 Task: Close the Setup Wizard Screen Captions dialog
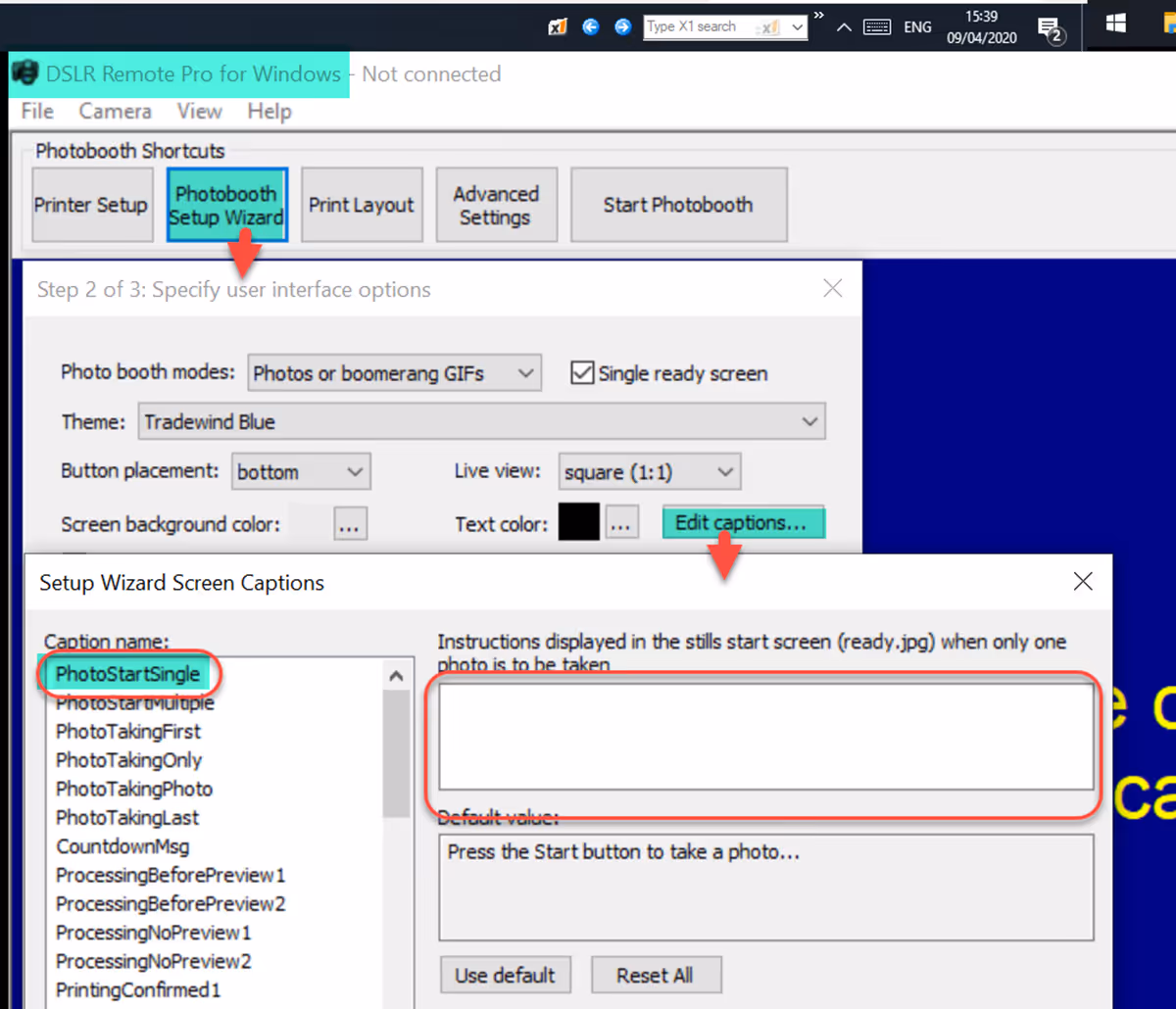(1082, 581)
